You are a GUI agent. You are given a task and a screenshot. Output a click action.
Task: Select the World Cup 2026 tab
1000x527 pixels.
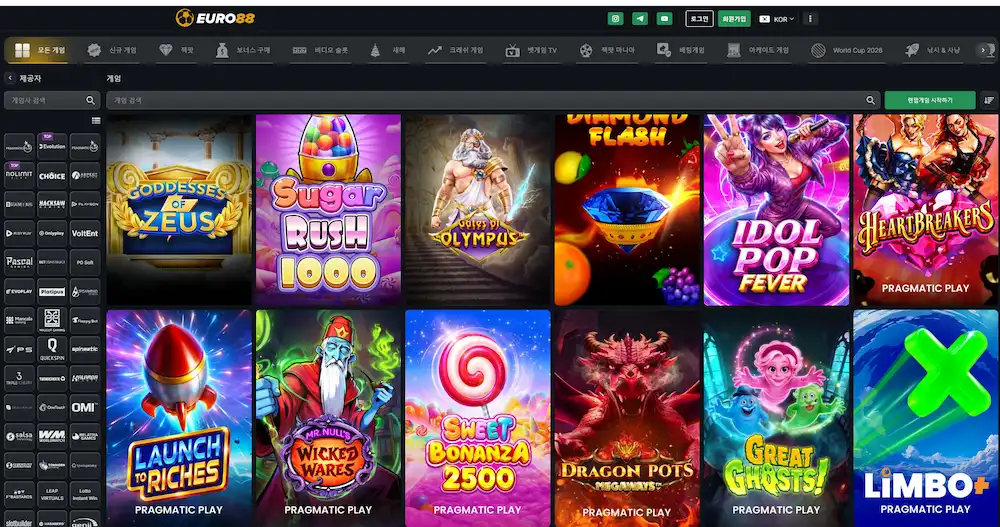point(847,50)
